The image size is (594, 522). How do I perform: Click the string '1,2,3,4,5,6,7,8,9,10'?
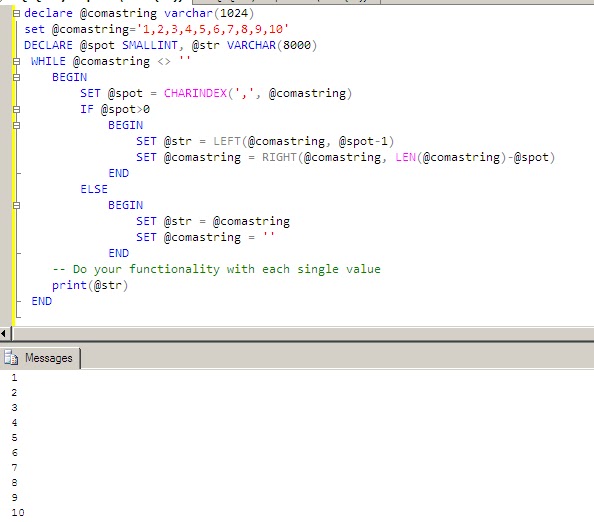pos(213,29)
